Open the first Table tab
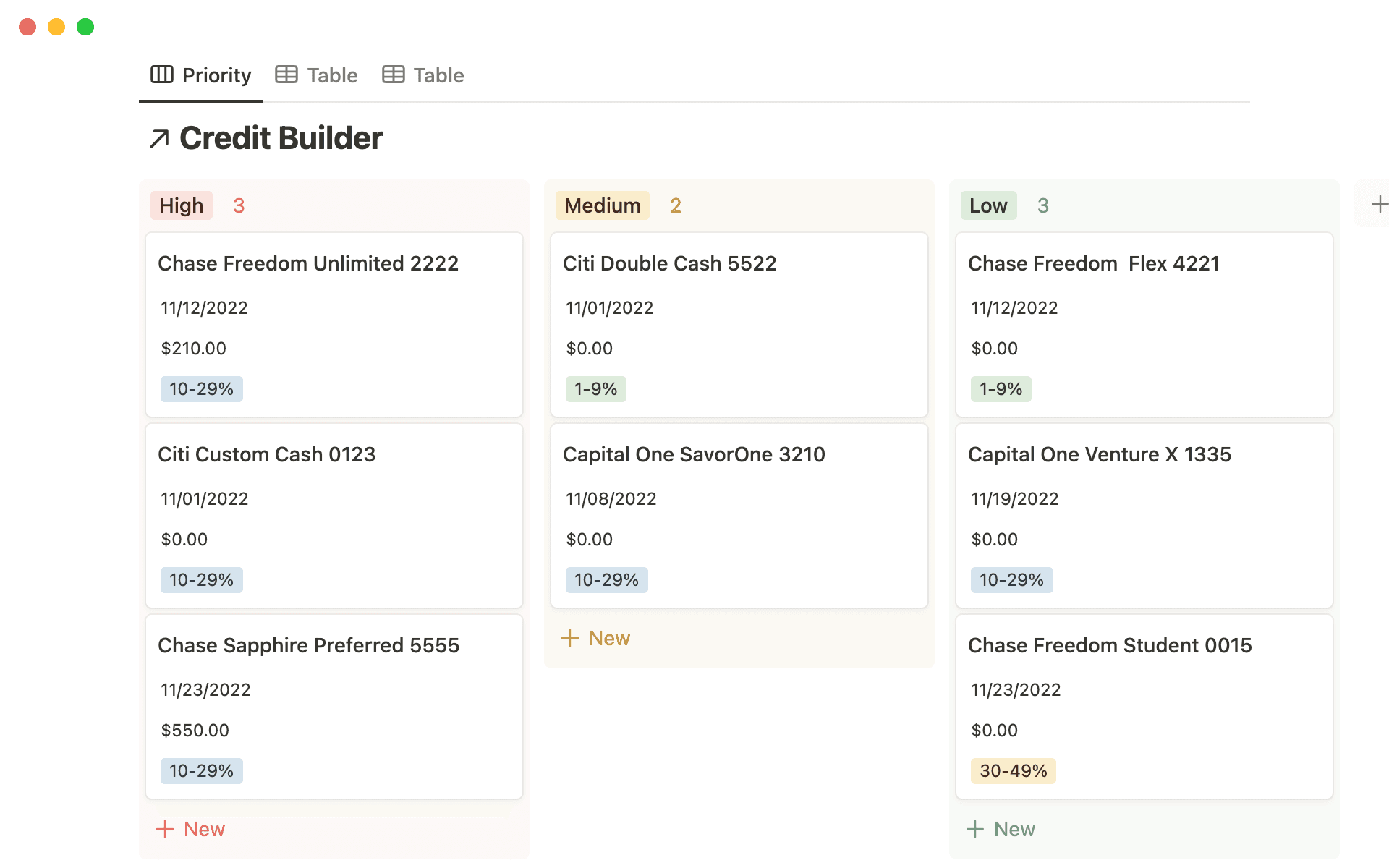1389x868 pixels. [316, 75]
